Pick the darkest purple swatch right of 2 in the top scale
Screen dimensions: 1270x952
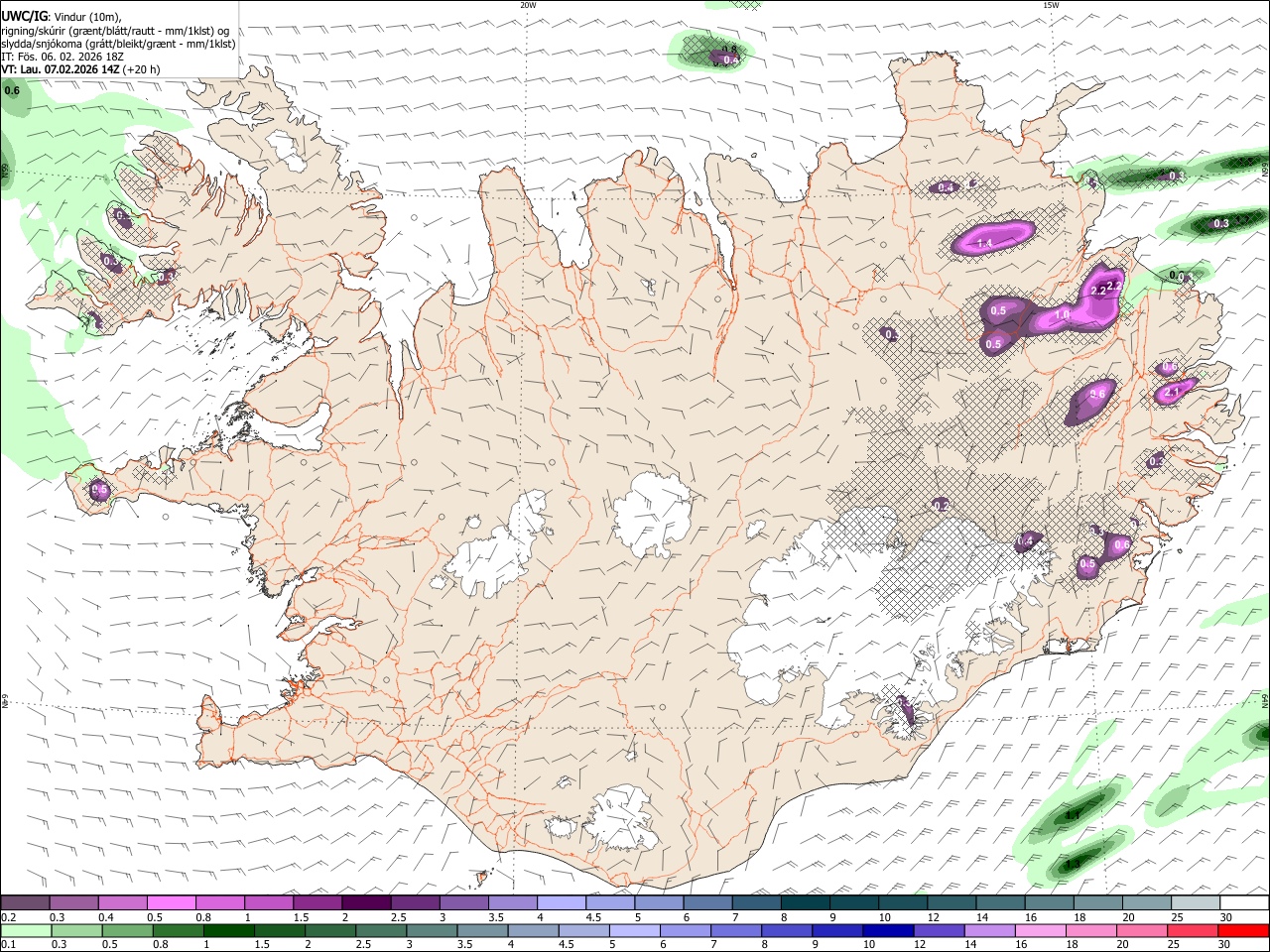tap(365, 902)
